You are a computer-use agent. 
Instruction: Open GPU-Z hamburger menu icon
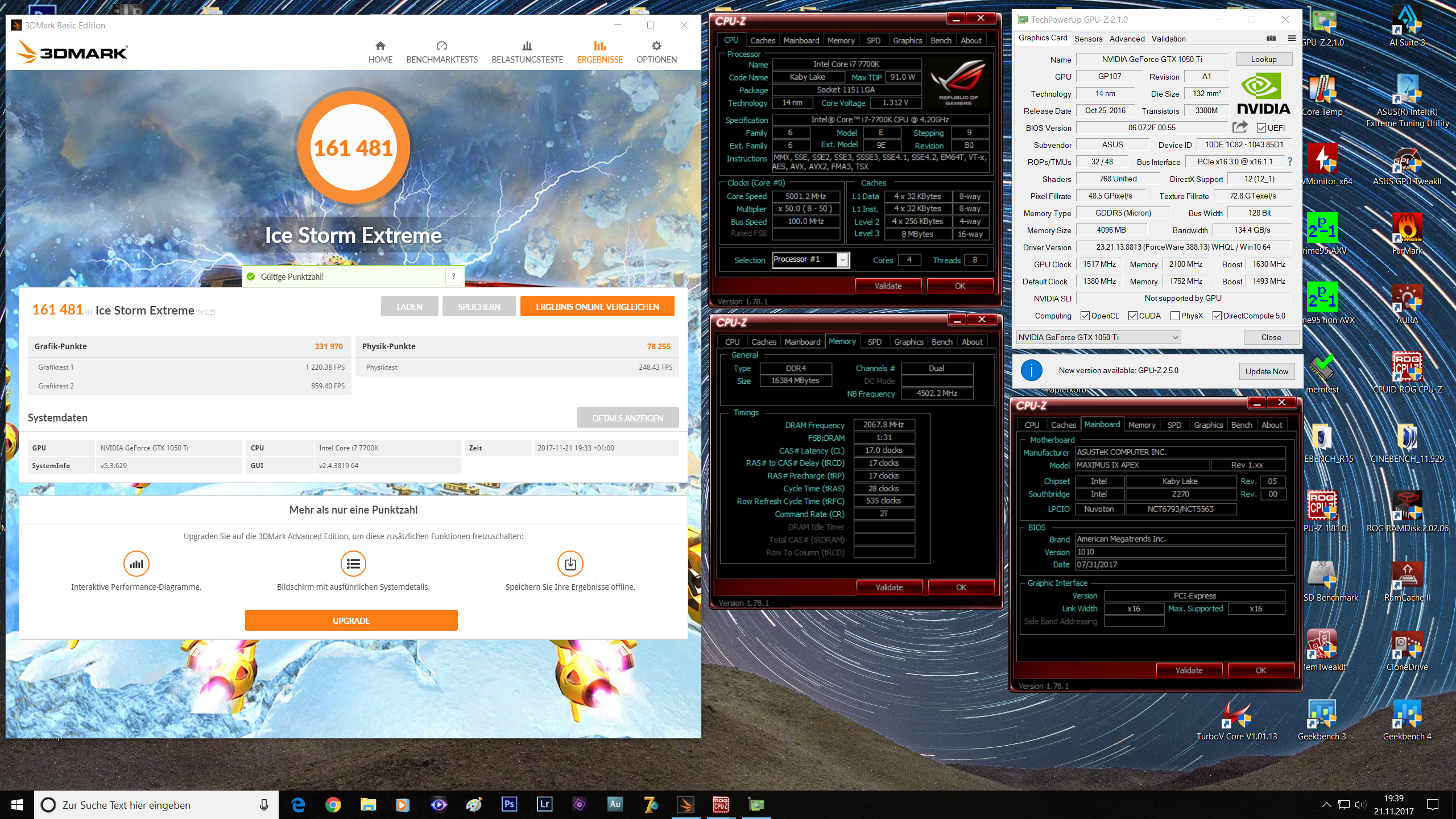[x=1292, y=38]
